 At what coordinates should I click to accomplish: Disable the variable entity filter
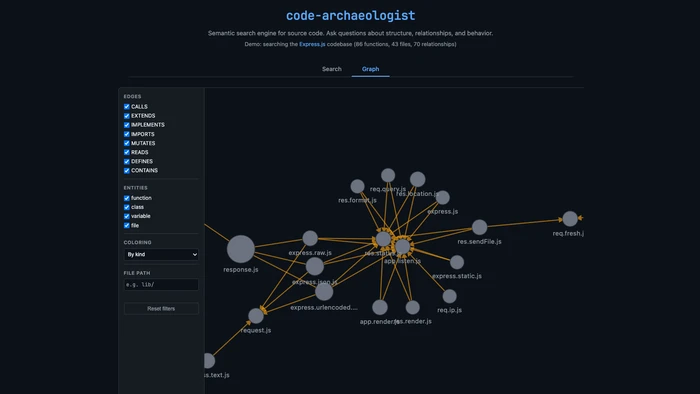(127, 216)
